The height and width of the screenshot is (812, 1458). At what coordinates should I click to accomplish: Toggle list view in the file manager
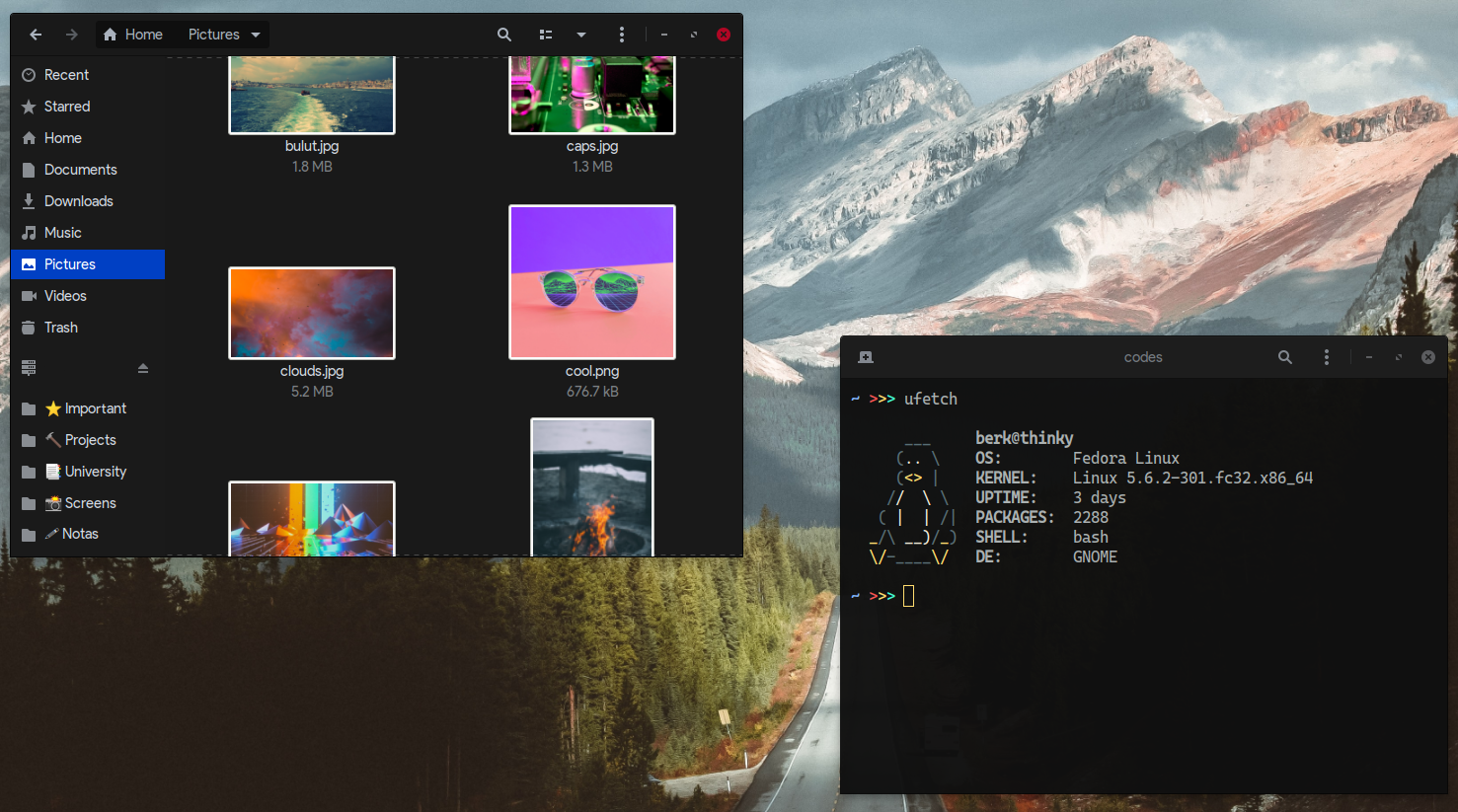click(x=546, y=35)
